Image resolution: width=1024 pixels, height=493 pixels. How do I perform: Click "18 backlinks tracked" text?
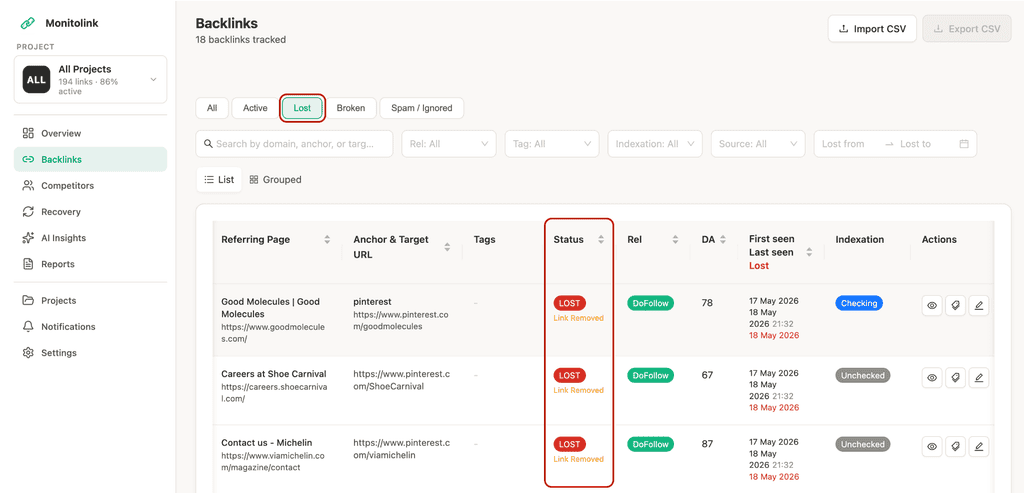241,40
